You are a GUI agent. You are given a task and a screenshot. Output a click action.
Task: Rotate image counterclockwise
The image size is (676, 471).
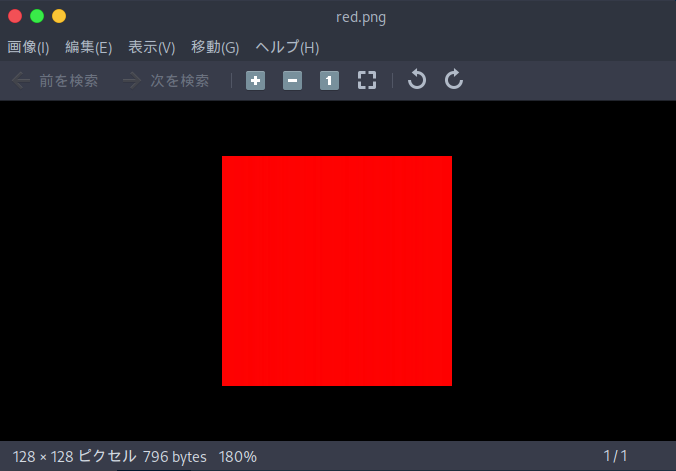point(417,81)
